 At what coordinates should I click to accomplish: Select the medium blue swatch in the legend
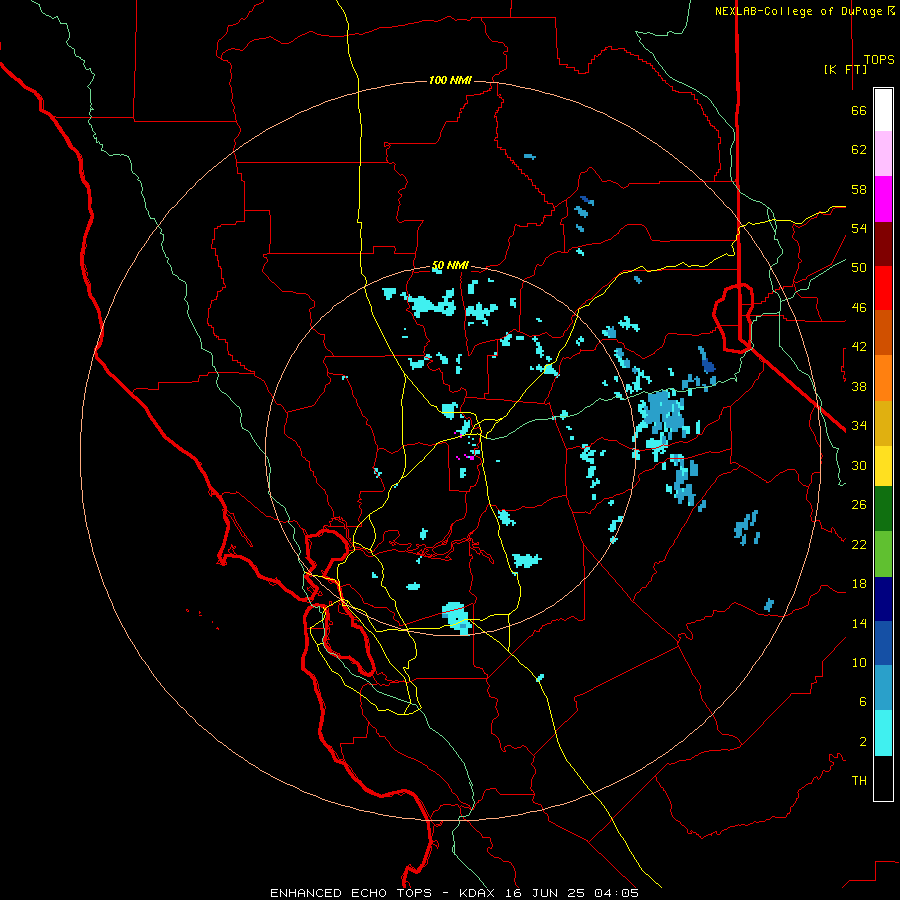883,643
